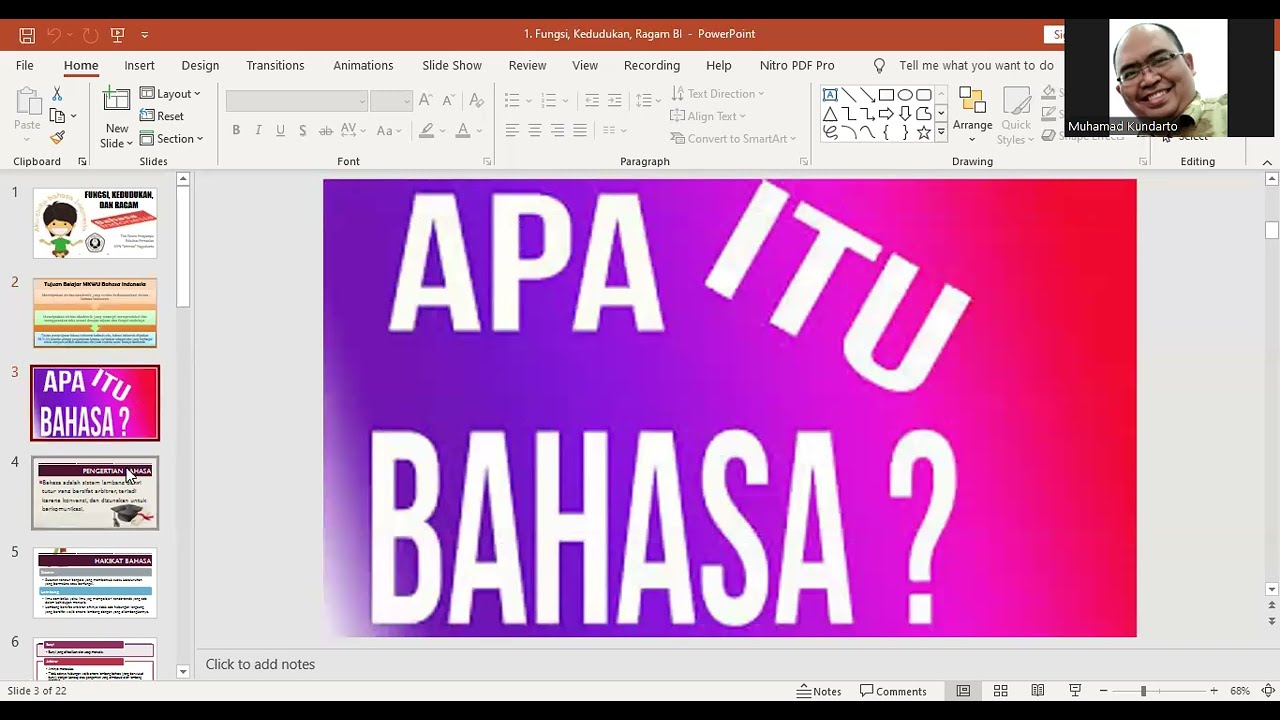The height and width of the screenshot is (720, 1280).
Task: Start Slide Show from the status bar icon
Action: [x=1075, y=691]
